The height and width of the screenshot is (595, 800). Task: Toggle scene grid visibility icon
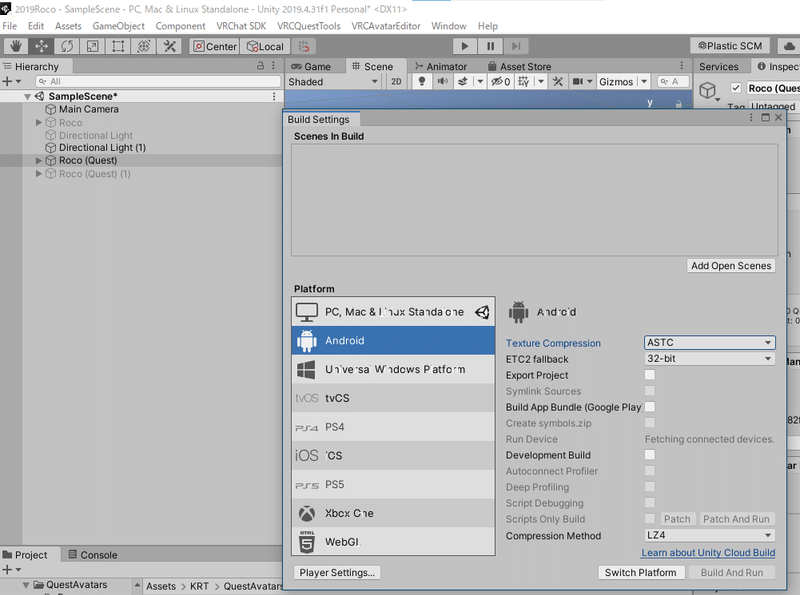[523, 81]
